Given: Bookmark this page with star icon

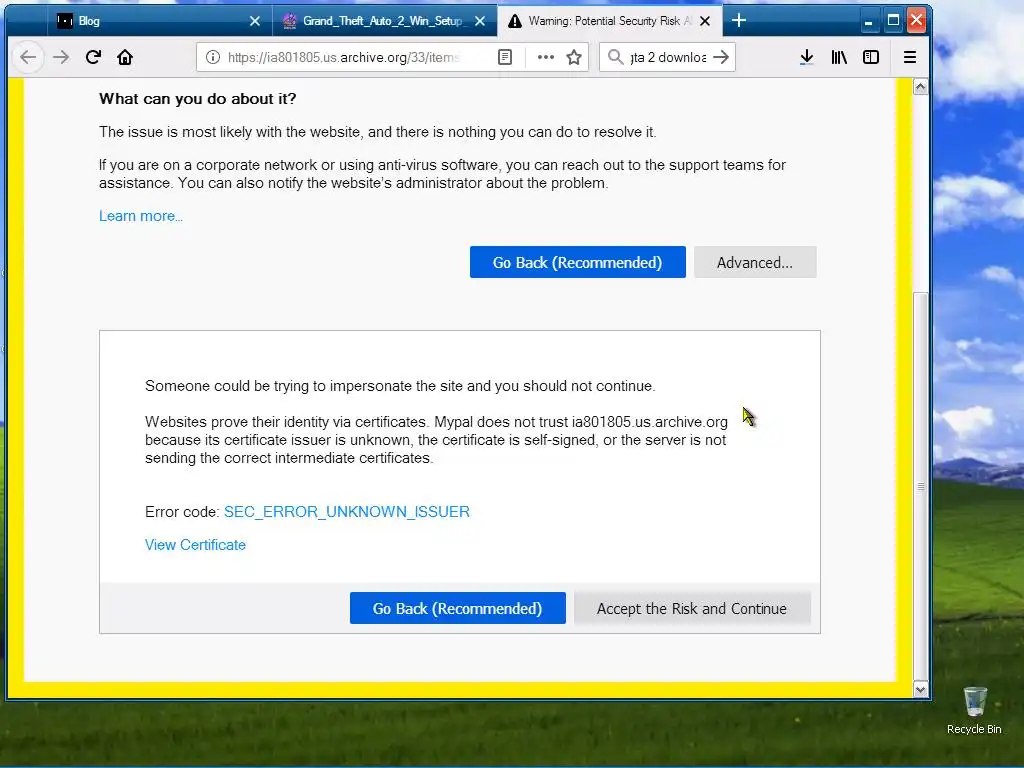Looking at the screenshot, I should point(574,57).
